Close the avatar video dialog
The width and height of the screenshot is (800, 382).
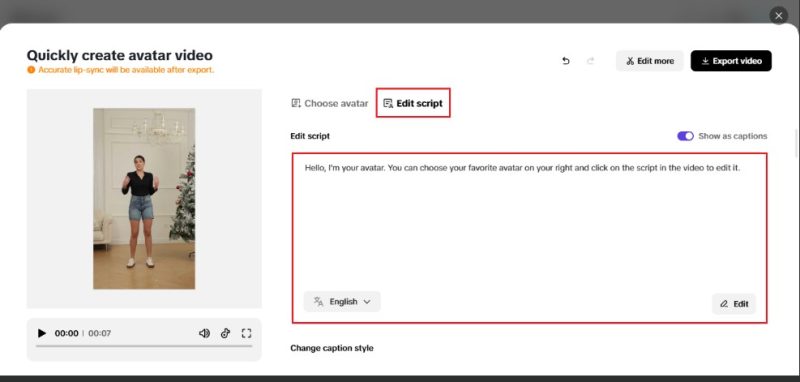pyautogui.click(x=779, y=16)
